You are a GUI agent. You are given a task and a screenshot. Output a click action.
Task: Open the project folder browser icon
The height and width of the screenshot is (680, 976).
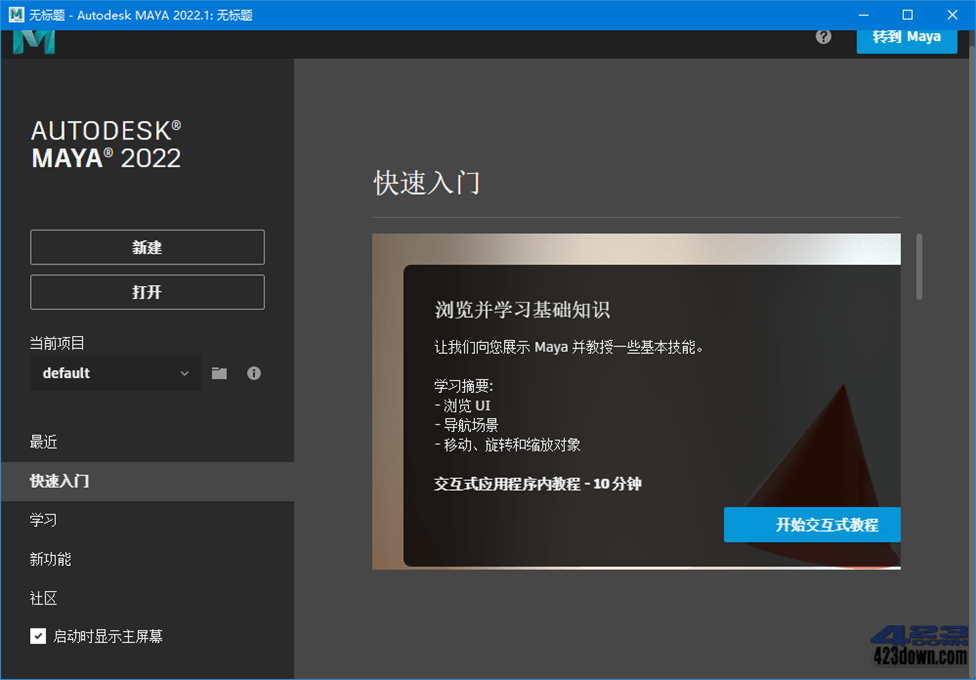coord(219,373)
